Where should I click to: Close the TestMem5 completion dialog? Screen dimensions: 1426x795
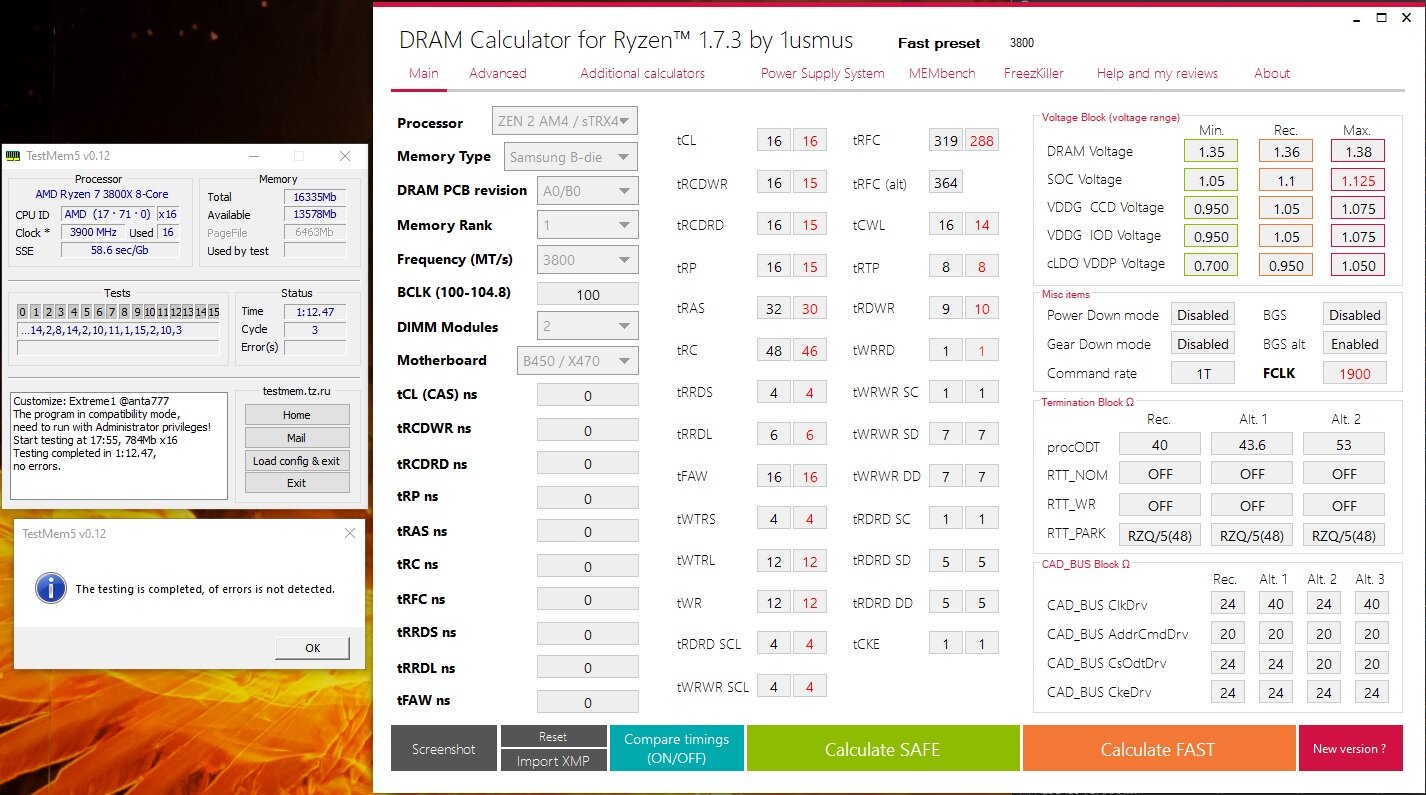pyautogui.click(x=349, y=534)
